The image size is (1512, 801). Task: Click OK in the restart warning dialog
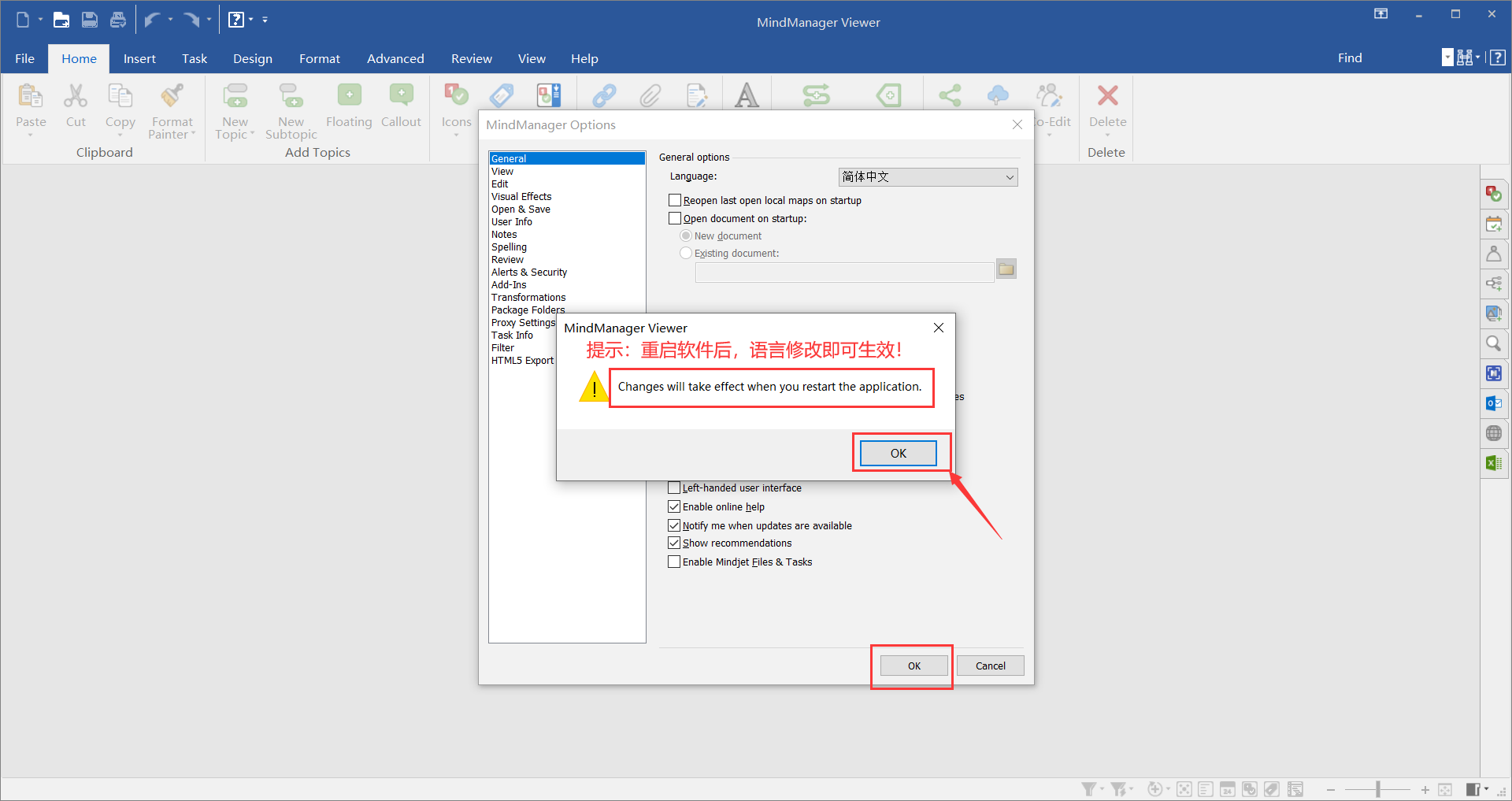point(898,453)
